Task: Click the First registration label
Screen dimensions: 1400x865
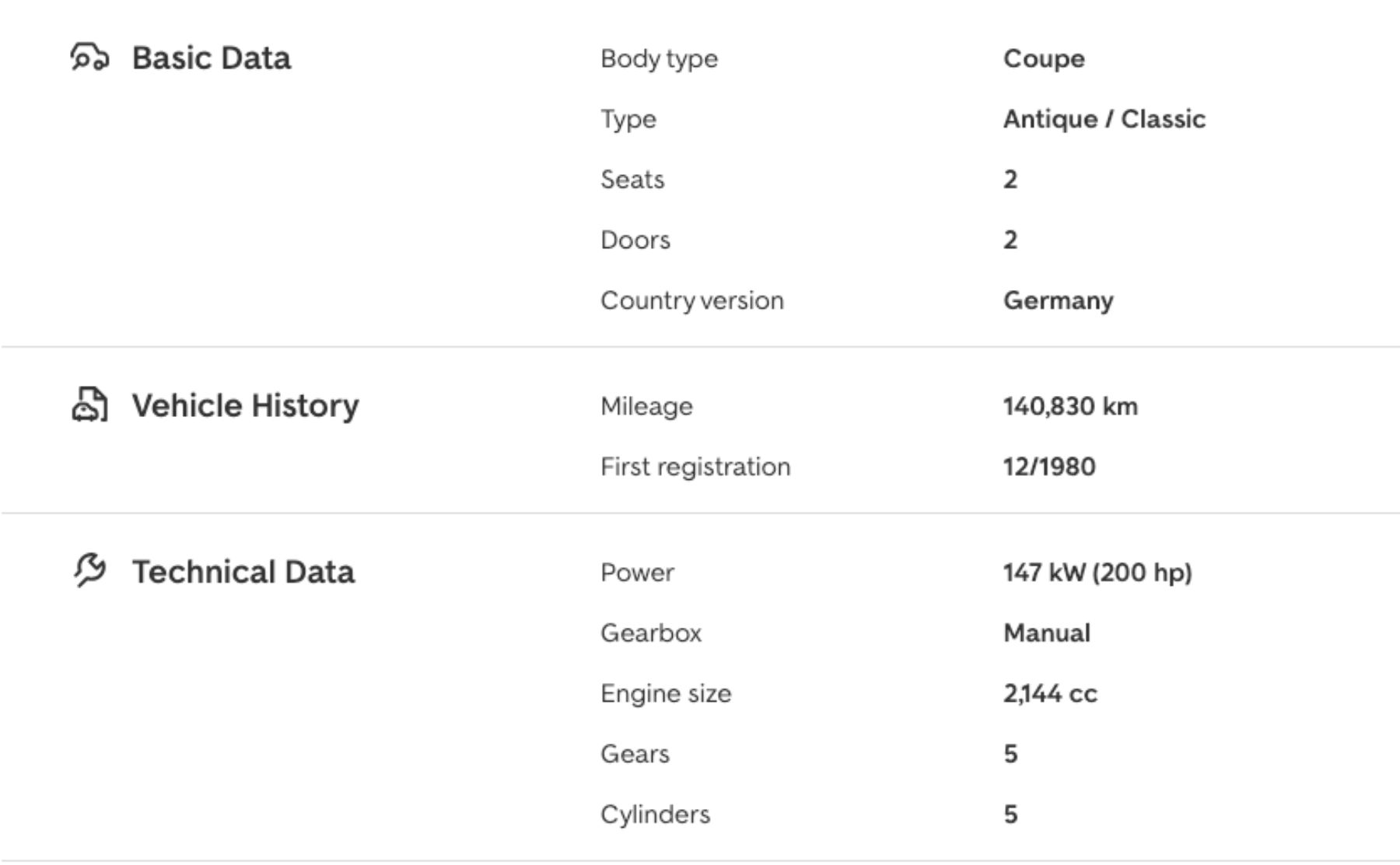Action: (x=695, y=467)
